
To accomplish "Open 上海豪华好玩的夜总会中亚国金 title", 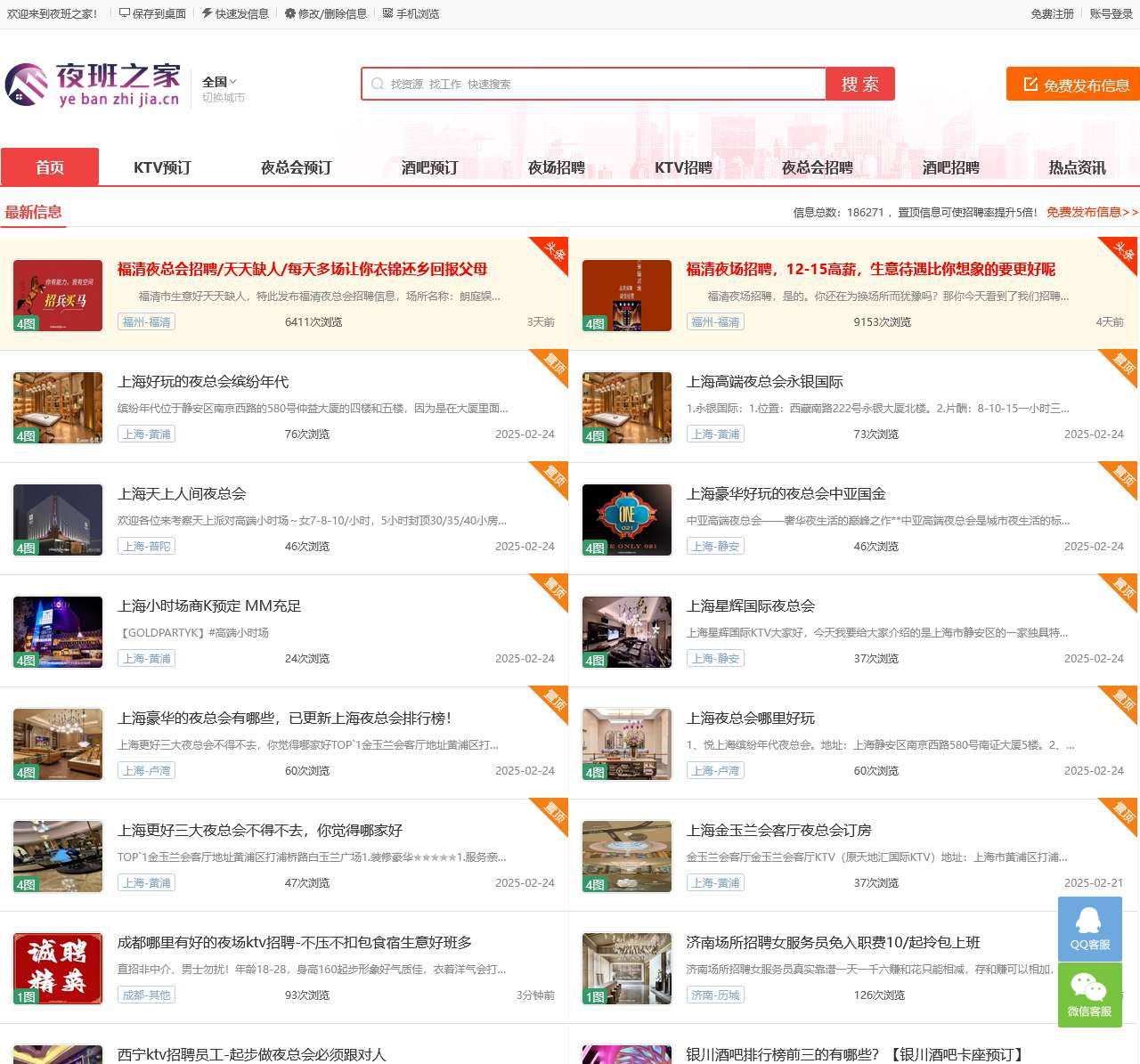I will point(786,493).
